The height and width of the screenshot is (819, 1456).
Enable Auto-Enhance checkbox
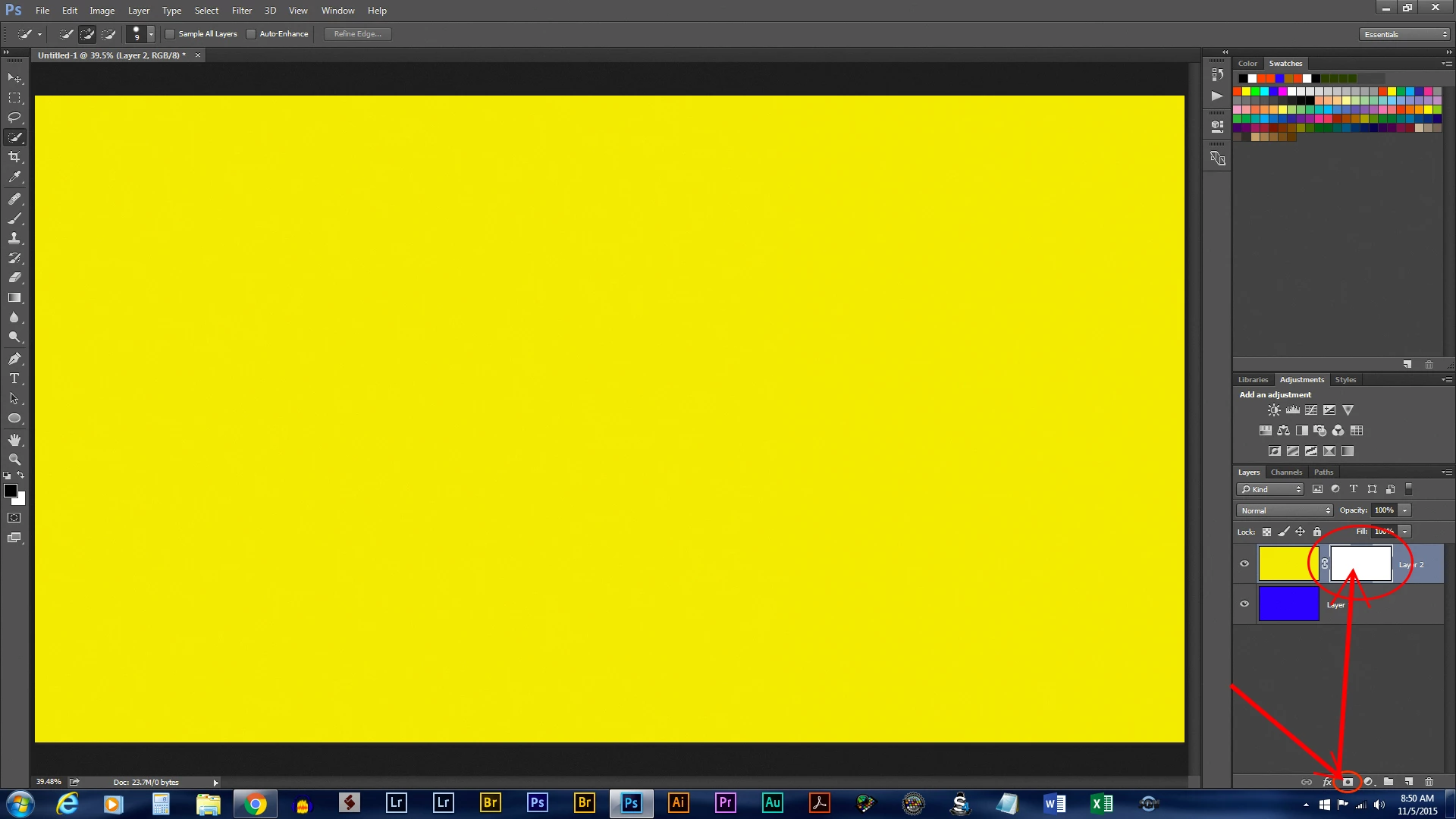pyautogui.click(x=251, y=34)
